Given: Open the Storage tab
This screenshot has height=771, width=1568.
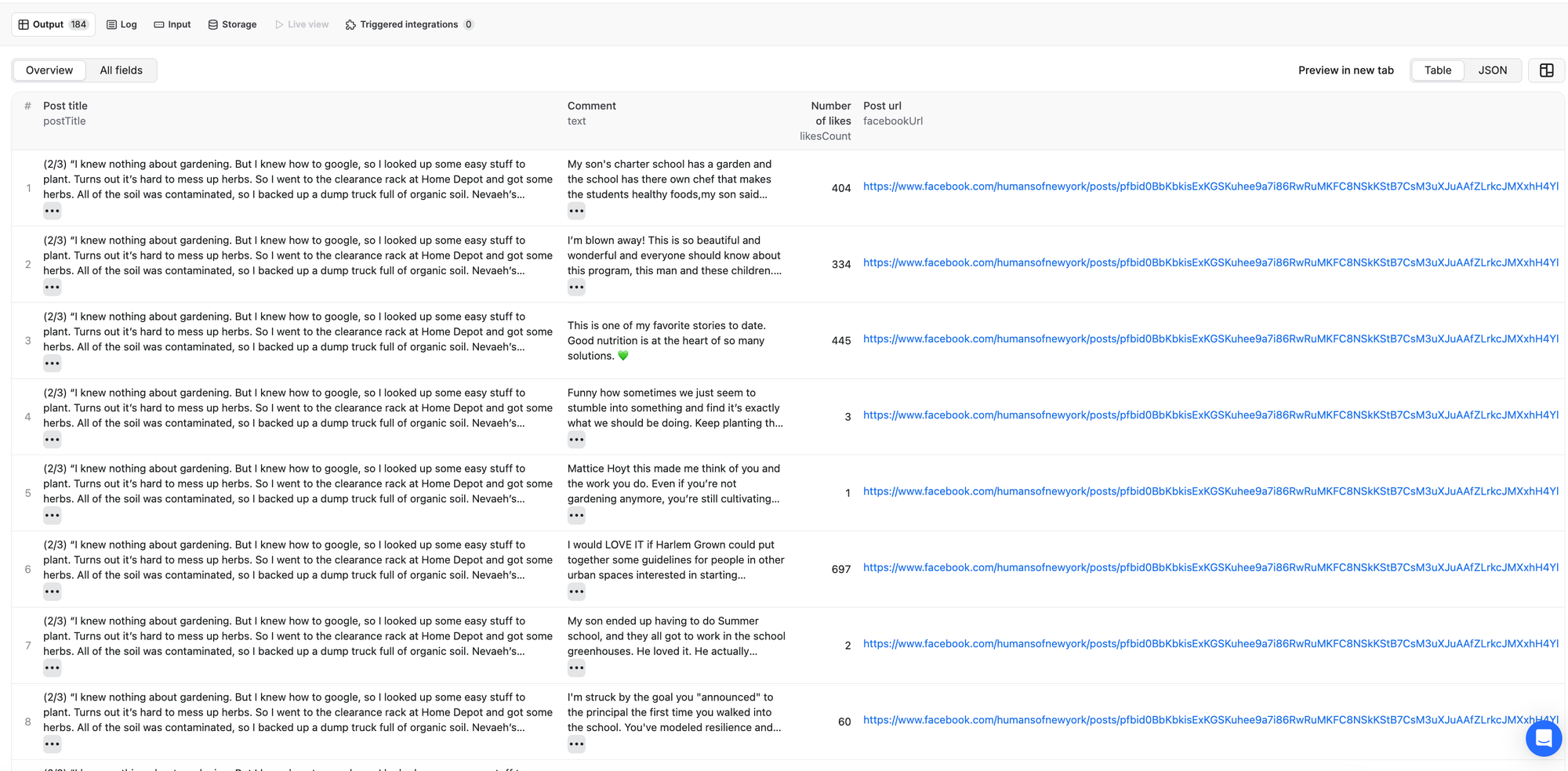Looking at the screenshot, I should pyautogui.click(x=232, y=24).
